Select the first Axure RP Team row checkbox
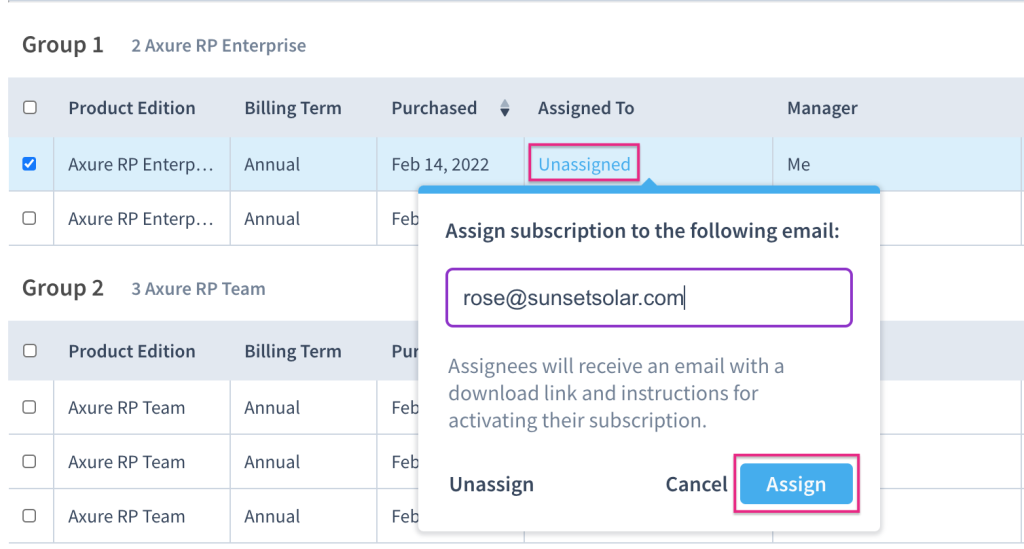The image size is (1024, 549). pos(30,407)
